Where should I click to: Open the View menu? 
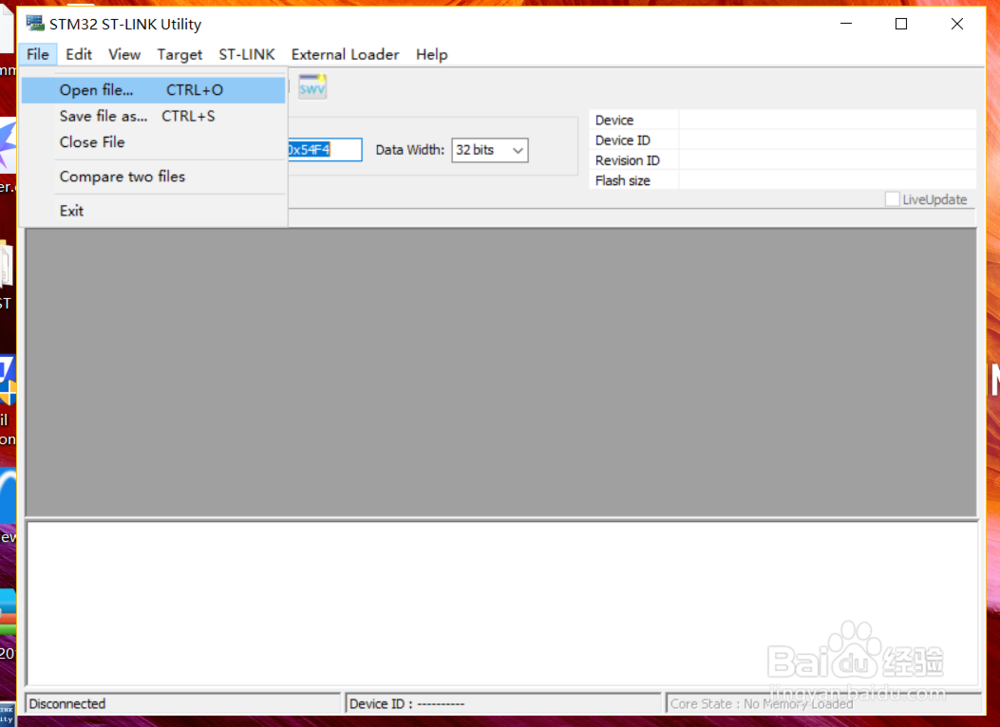pyautogui.click(x=124, y=54)
